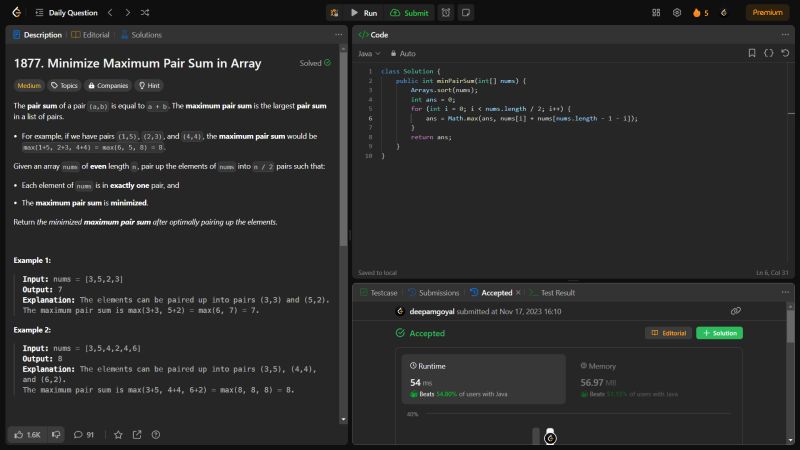Open code panel more options menu

(x=785, y=35)
